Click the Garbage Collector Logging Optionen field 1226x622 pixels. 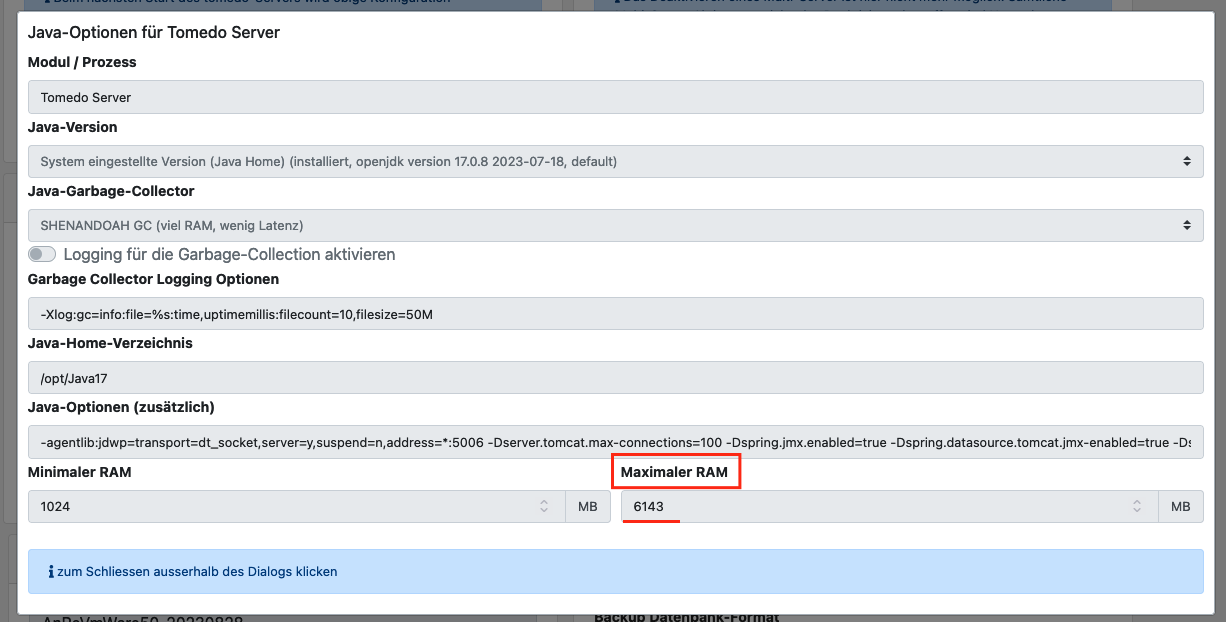click(615, 314)
